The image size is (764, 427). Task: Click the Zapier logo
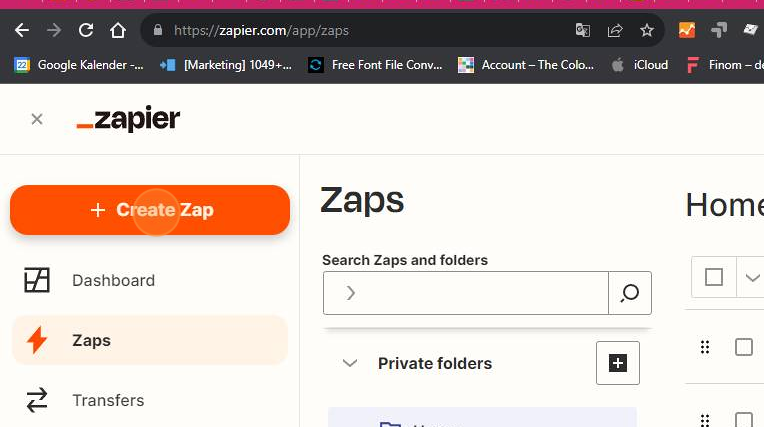(128, 118)
